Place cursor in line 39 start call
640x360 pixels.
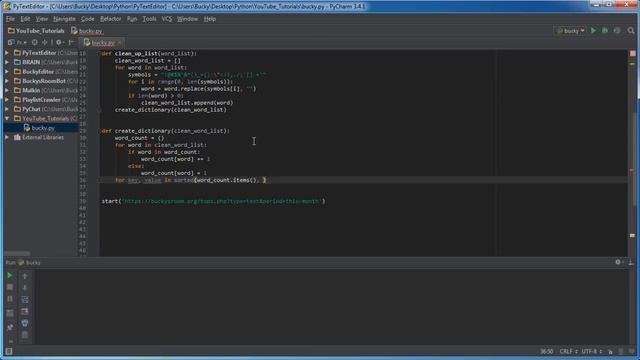[213, 201]
